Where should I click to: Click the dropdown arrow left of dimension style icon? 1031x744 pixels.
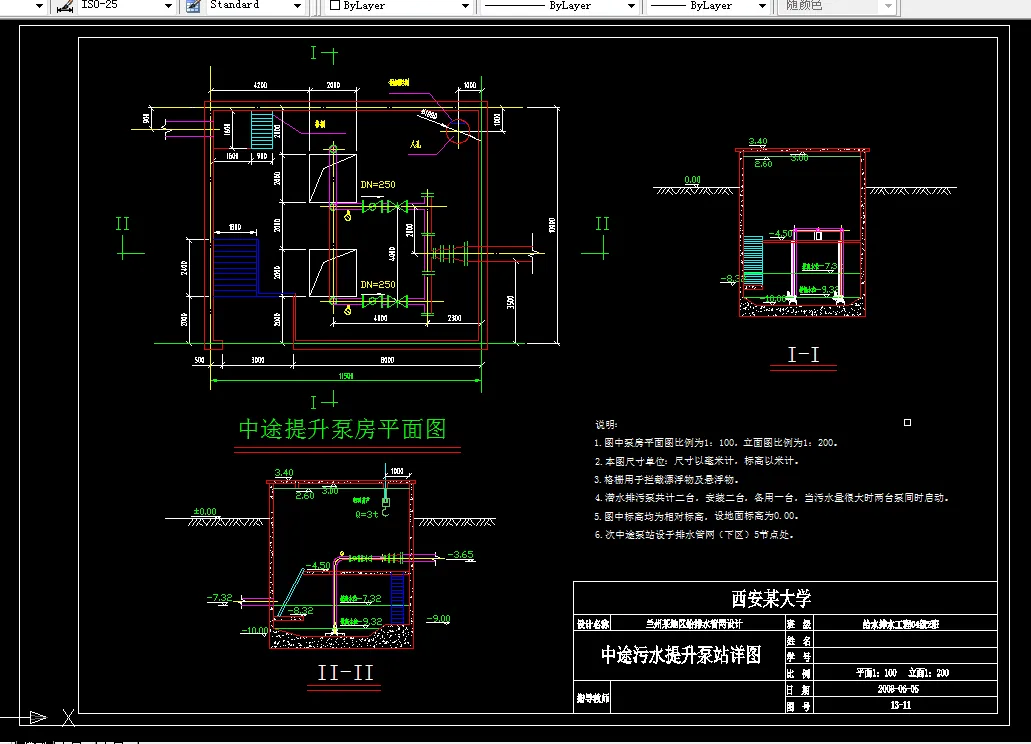click(x=39, y=6)
